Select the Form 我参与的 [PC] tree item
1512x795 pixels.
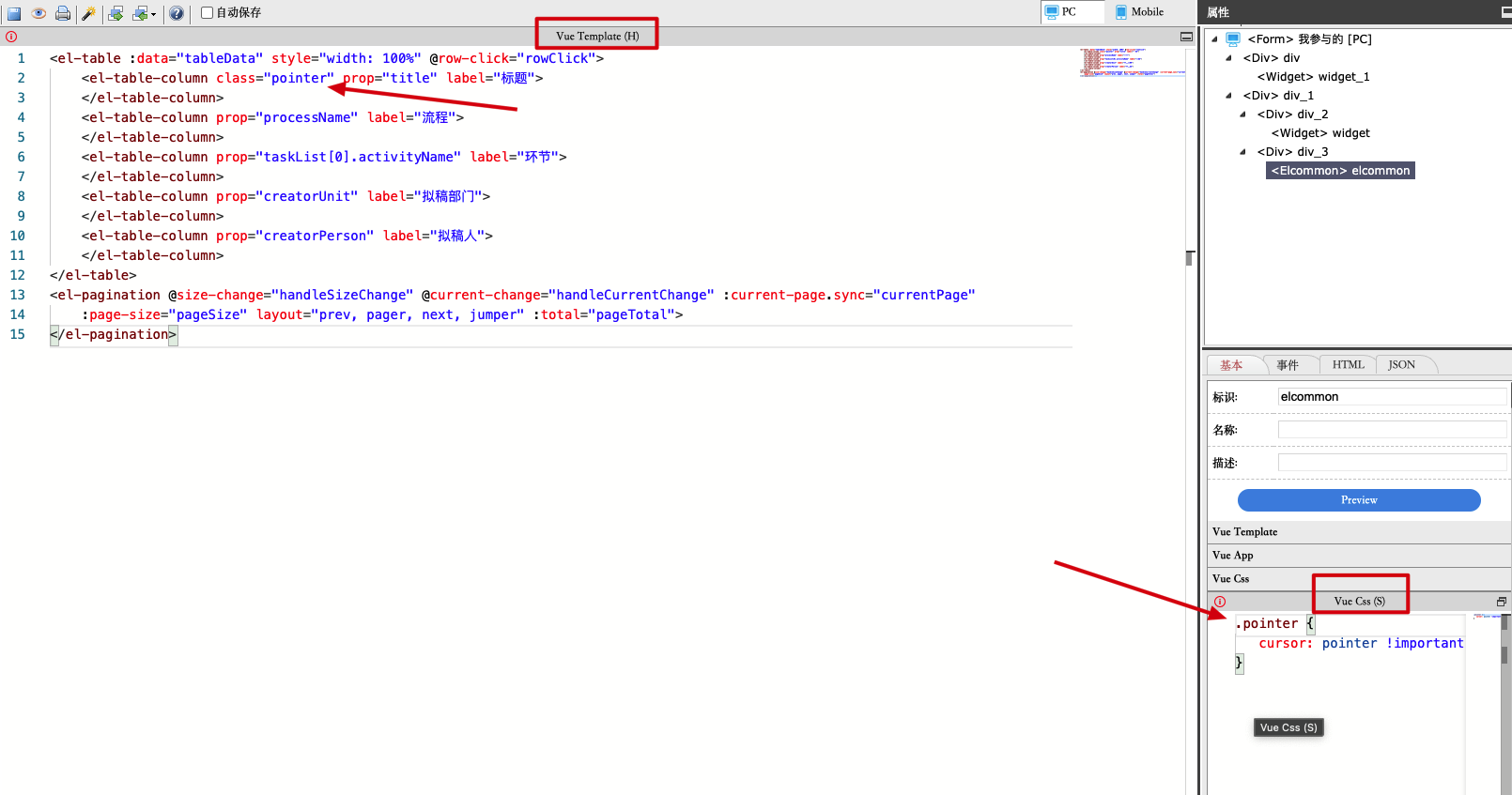pyautogui.click(x=1309, y=39)
